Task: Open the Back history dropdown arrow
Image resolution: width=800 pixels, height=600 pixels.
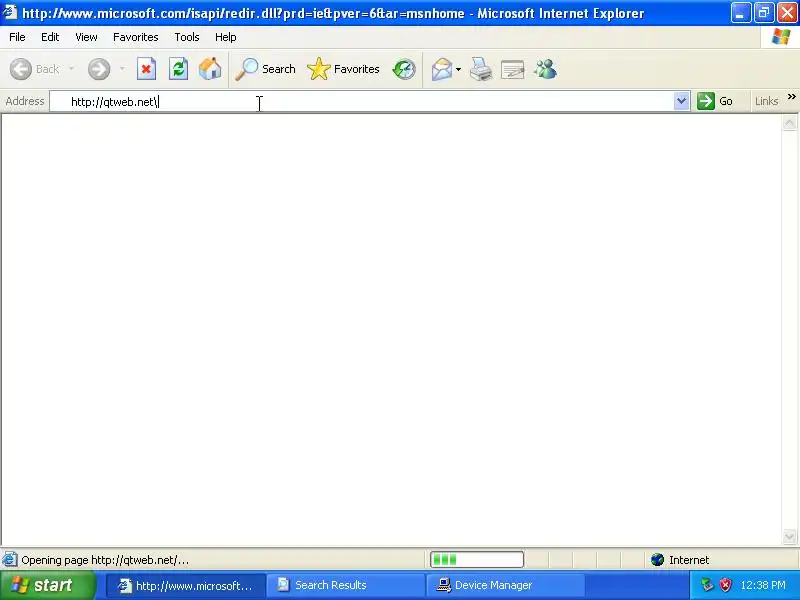Action: (71, 69)
